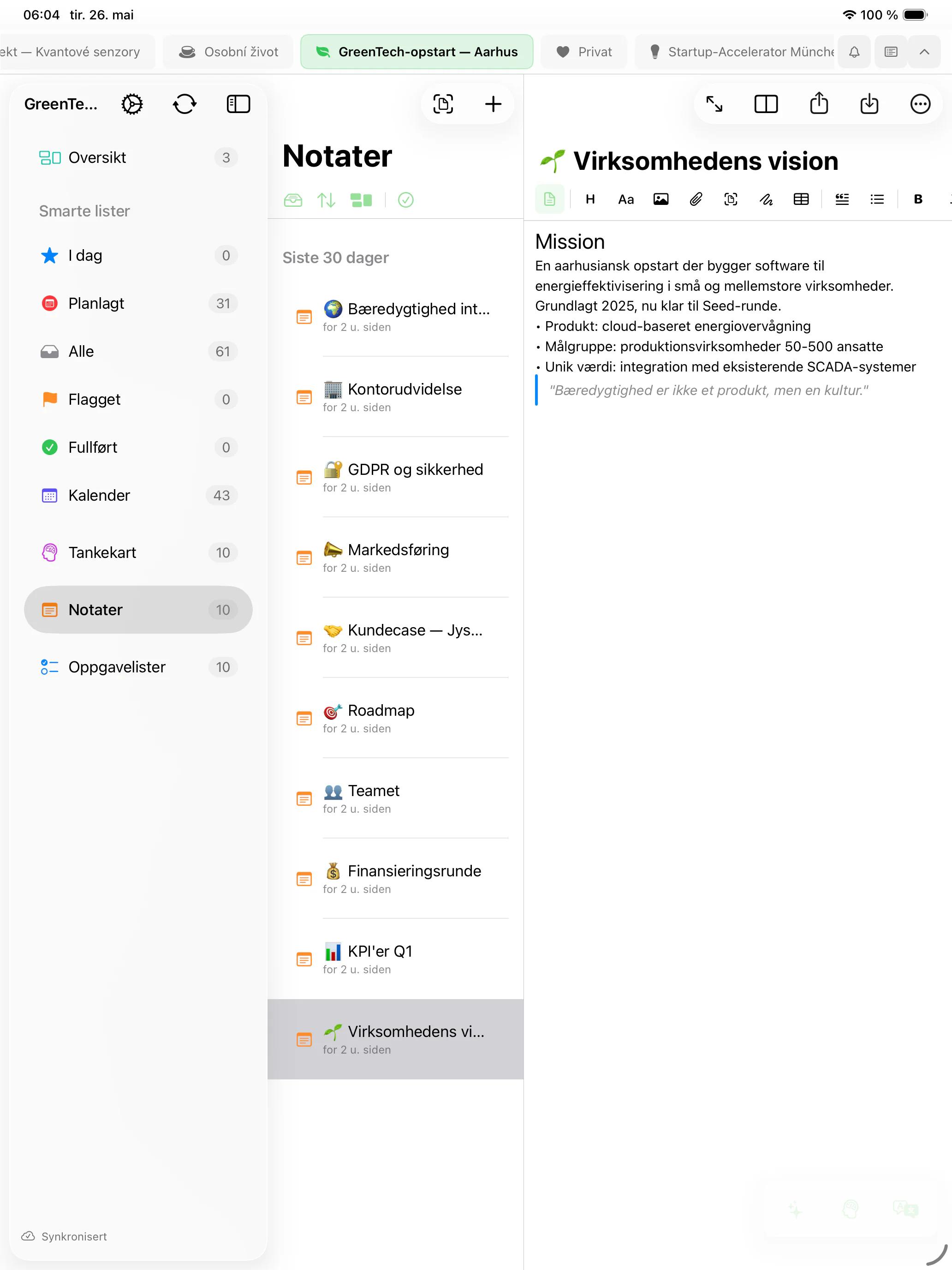Open KPI'er Q1 note

tap(395, 959)
